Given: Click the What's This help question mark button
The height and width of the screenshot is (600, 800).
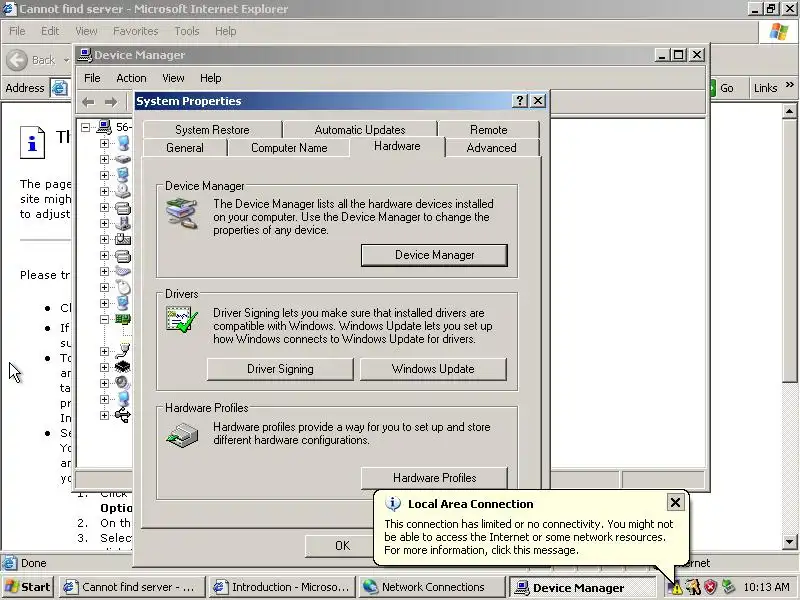Looking at the screenshot, I should 519,101.
